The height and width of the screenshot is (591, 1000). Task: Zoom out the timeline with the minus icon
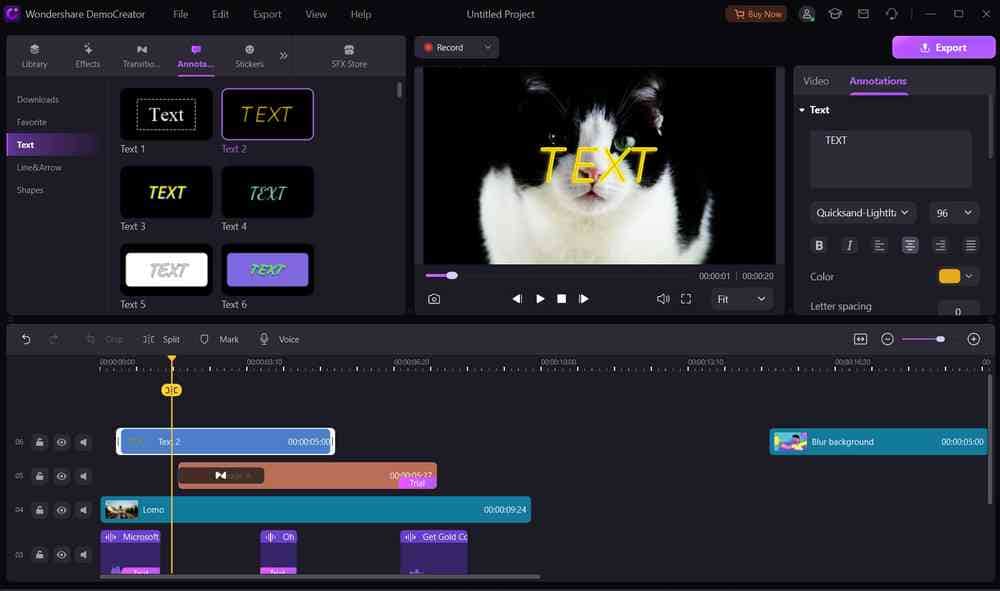point(887,339)
